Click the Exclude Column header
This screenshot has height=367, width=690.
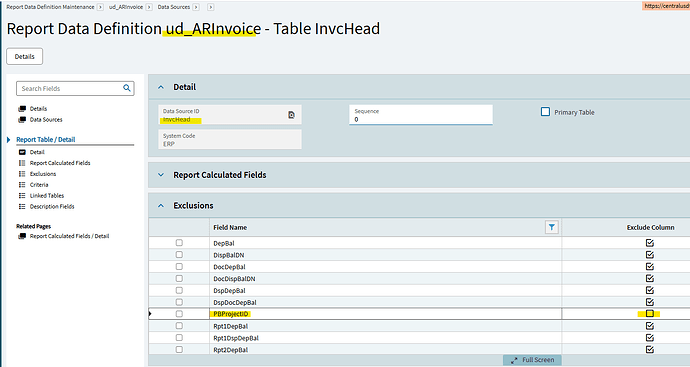pos(650,227)
